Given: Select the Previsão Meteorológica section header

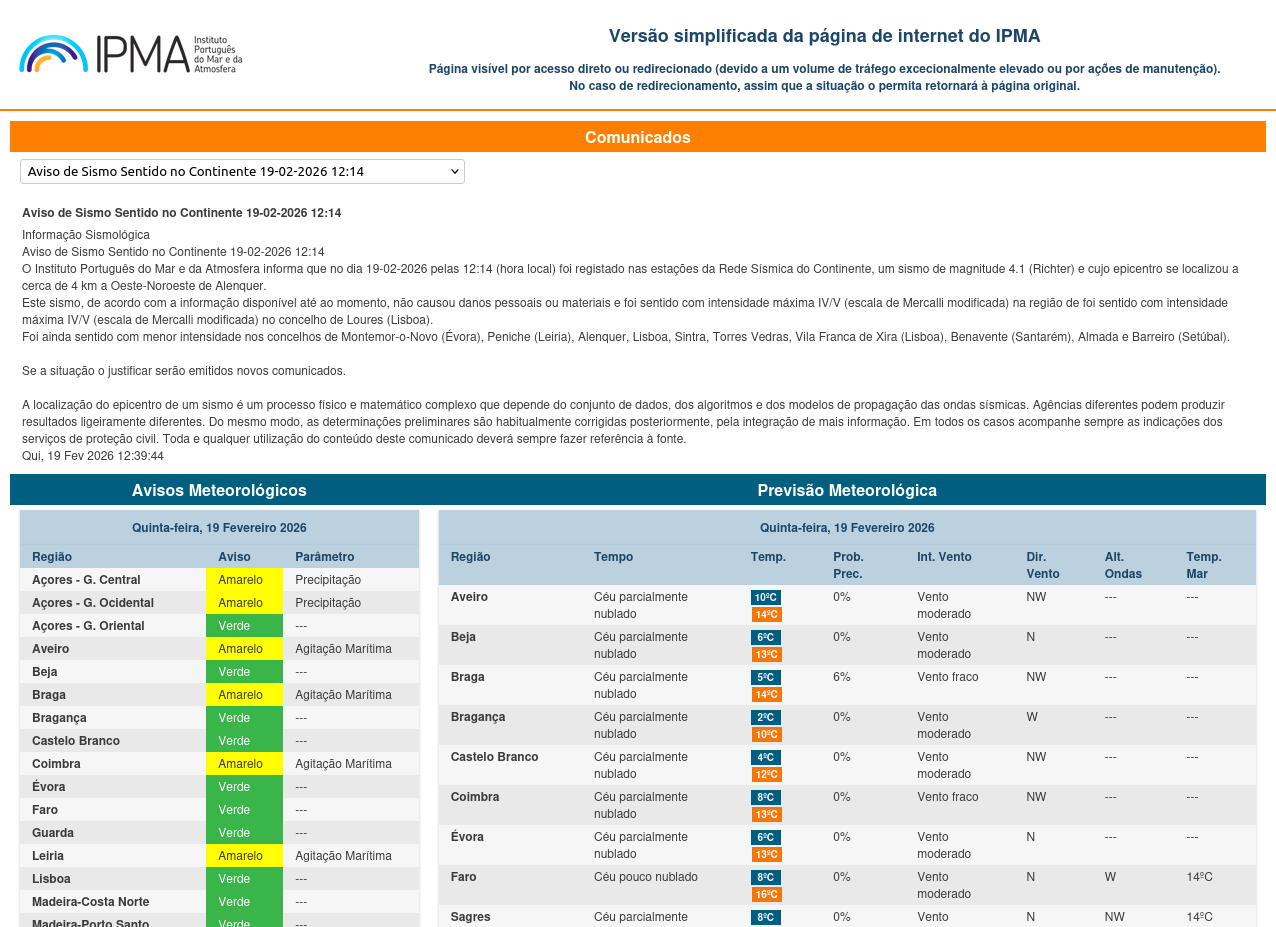Looking at the screenshot, I should [x=846, y=490].
